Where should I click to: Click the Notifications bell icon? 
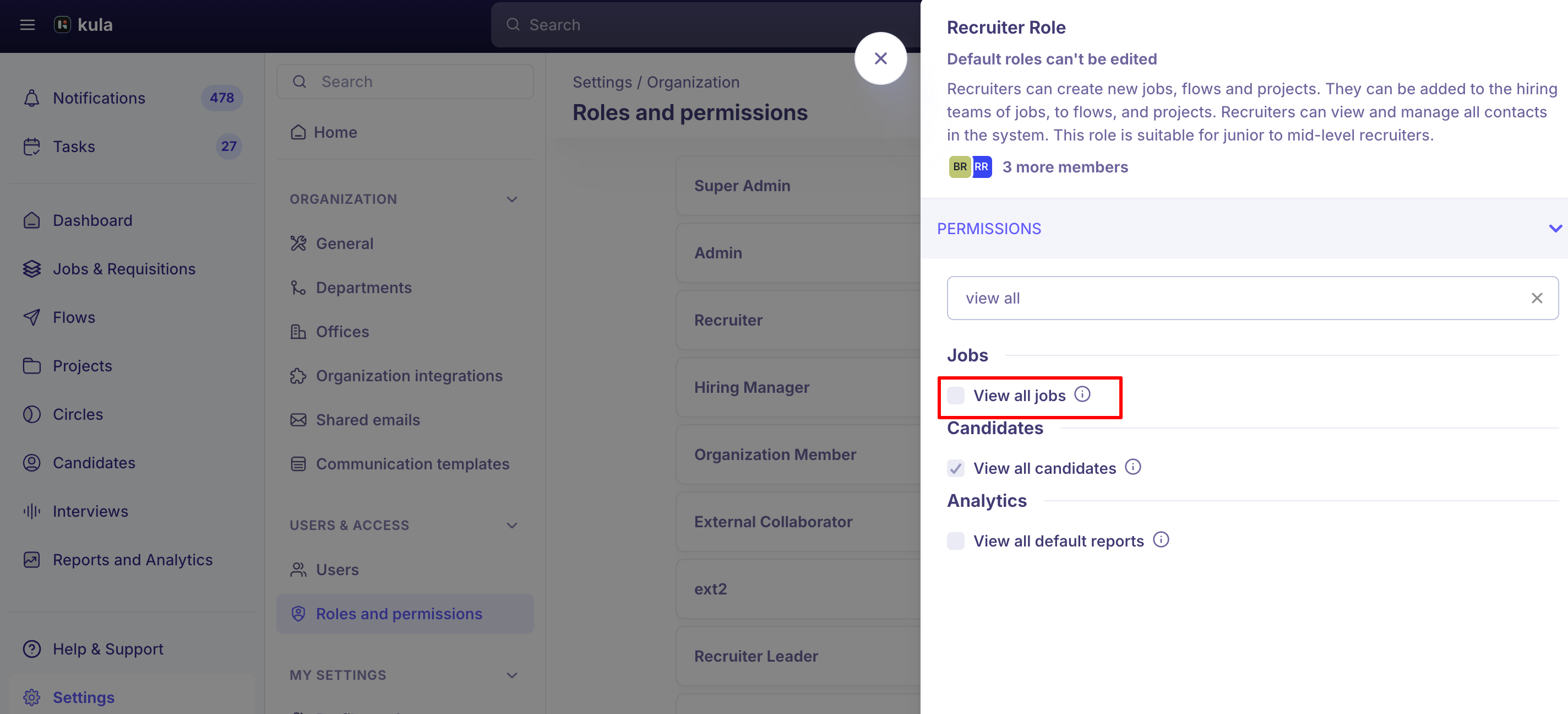tap(31, 98)
